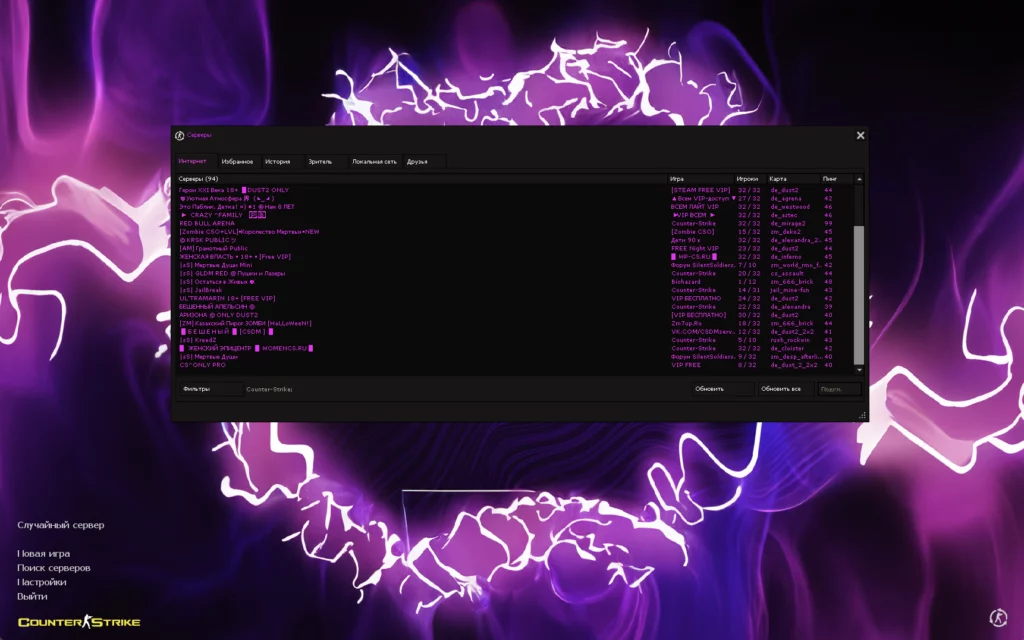The image size is (1024, 640).
Task: Switch to the Избранное tab
Action: [237, 161]
